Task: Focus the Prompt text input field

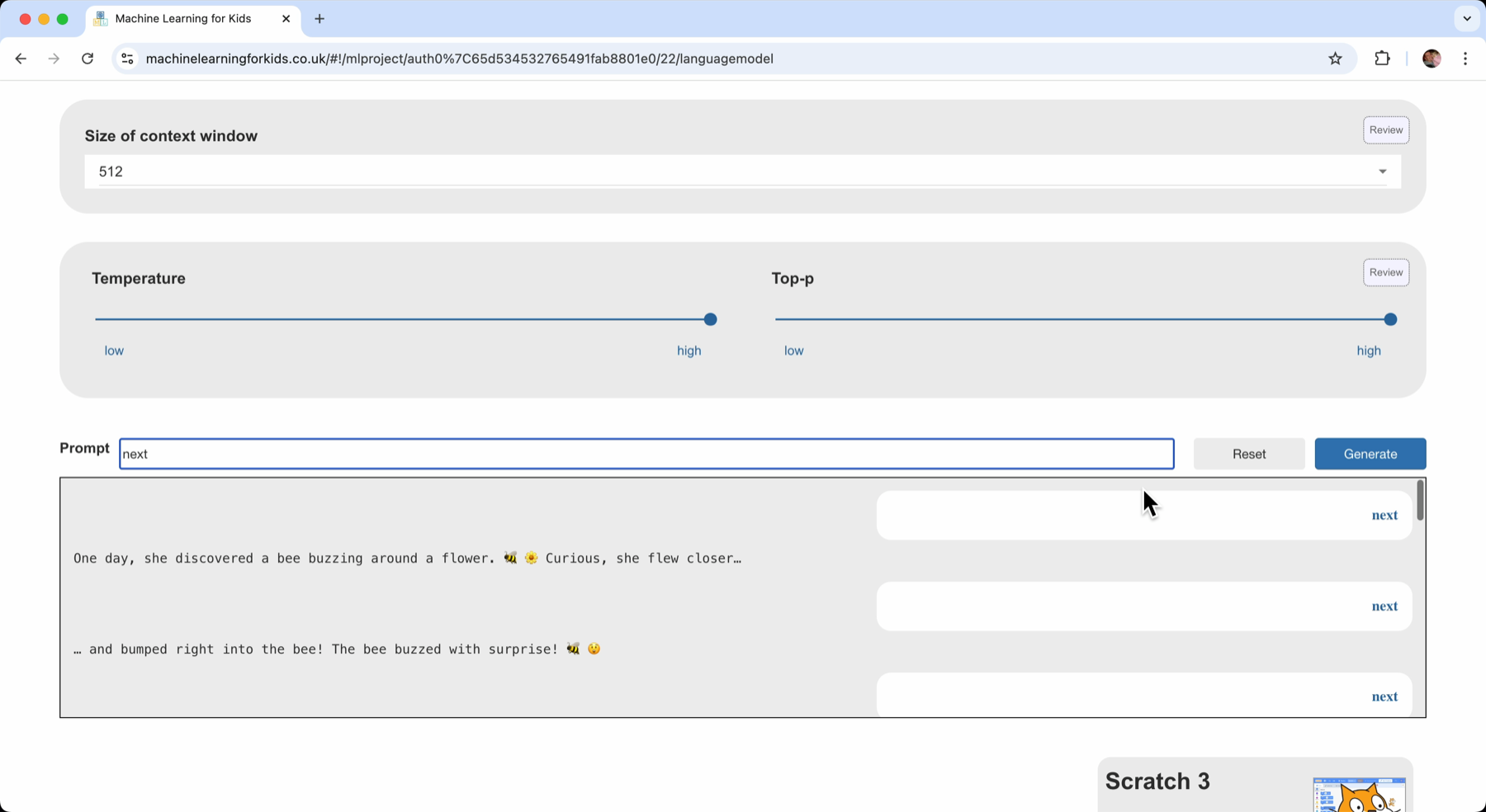Action: coord(646,454)
